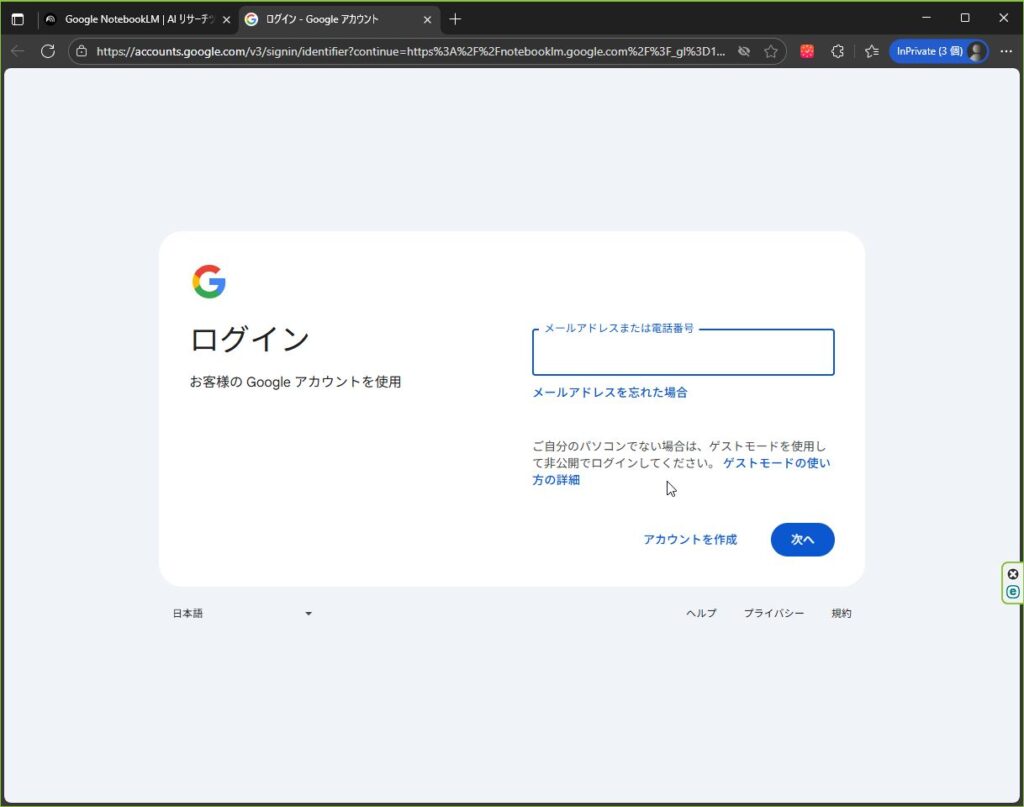Go back to the previous page
This screenshot has width=1024, height=807.
[18, 51]
